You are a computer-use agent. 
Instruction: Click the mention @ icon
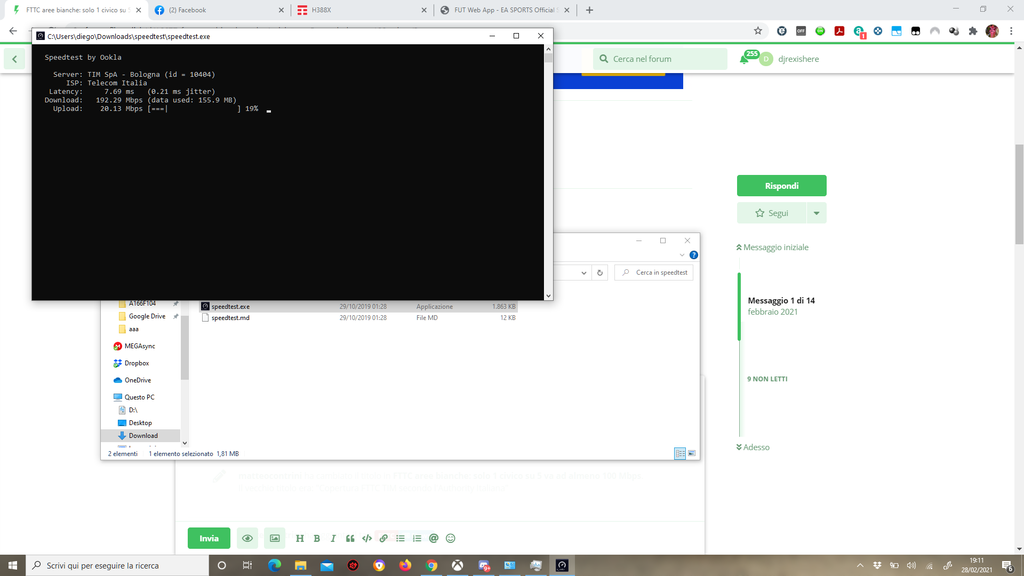point(434,538)
